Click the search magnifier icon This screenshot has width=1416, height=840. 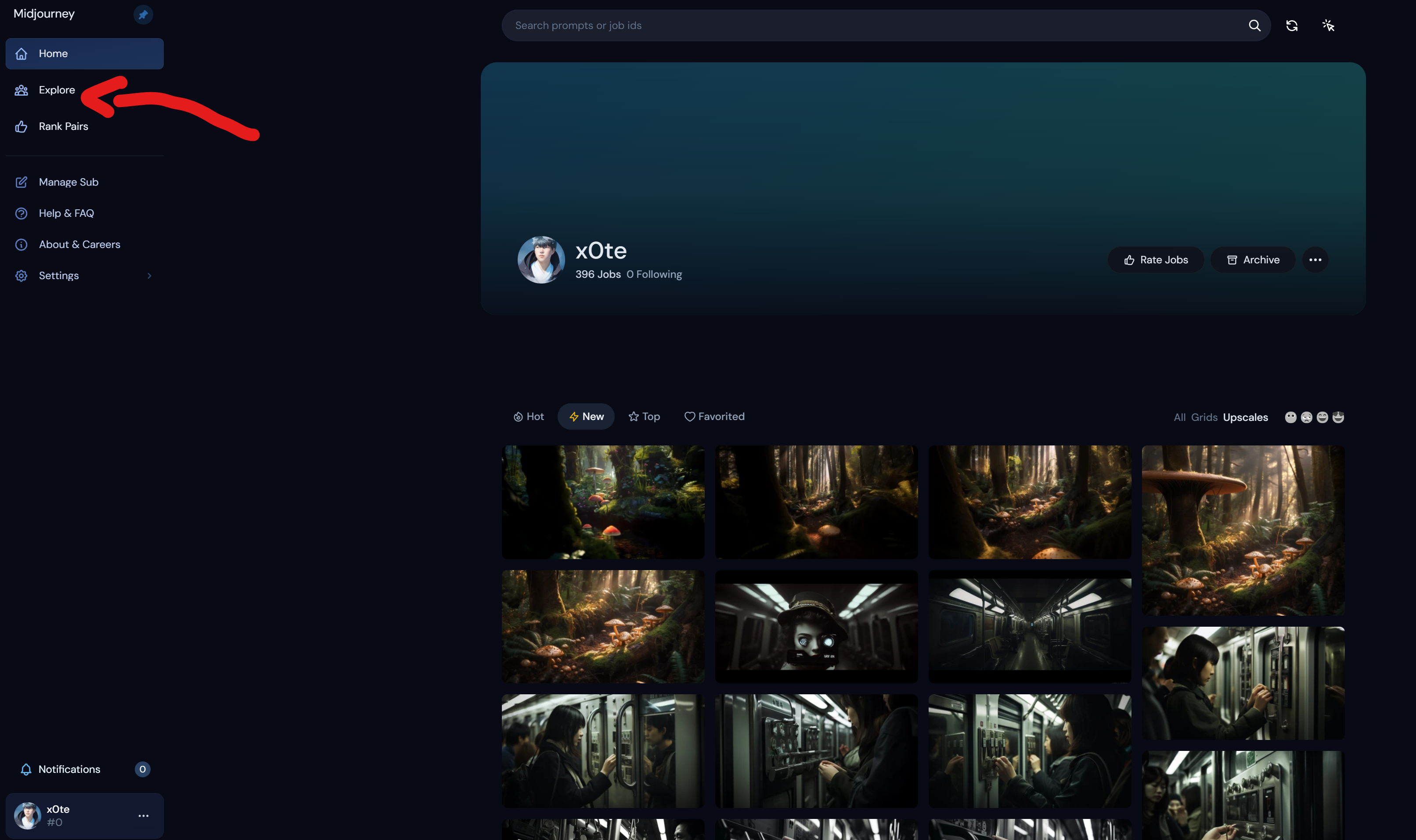[x=1254, y=25]
